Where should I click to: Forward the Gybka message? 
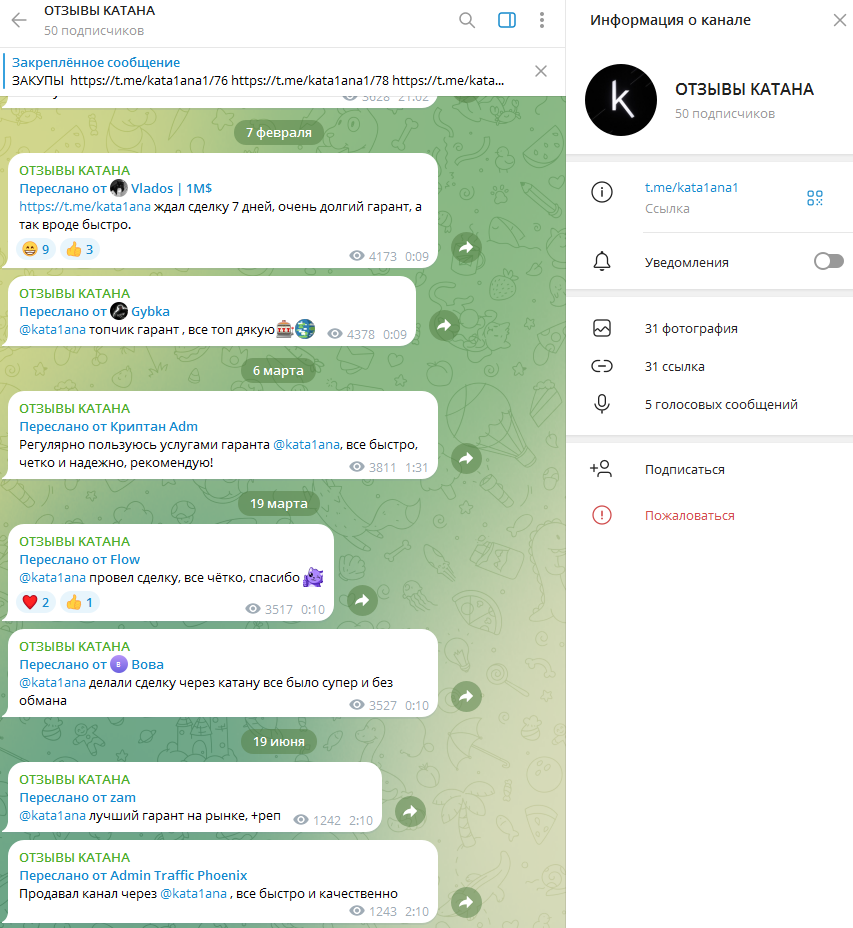445,325
